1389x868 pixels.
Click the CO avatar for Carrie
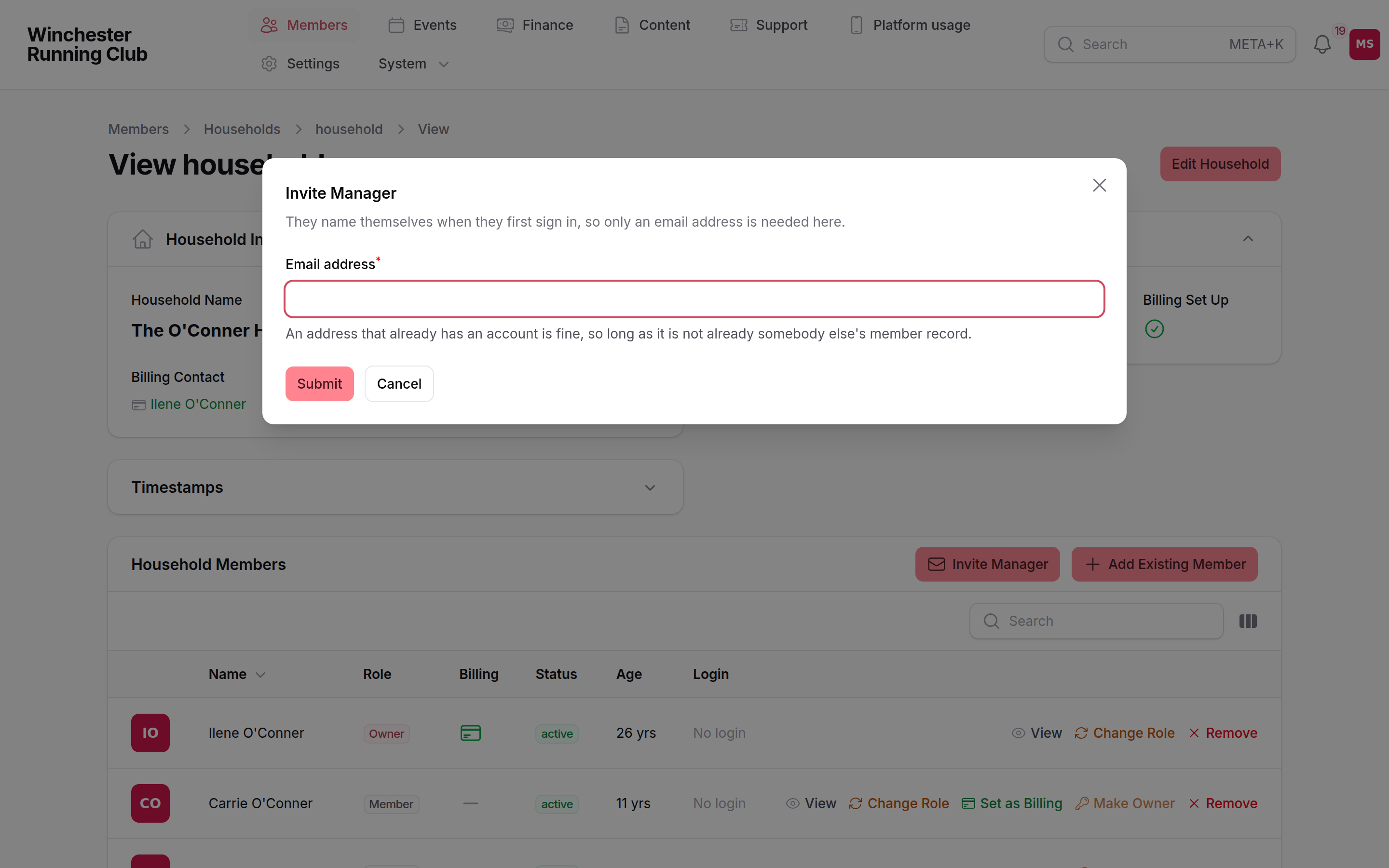coord(150,804)
